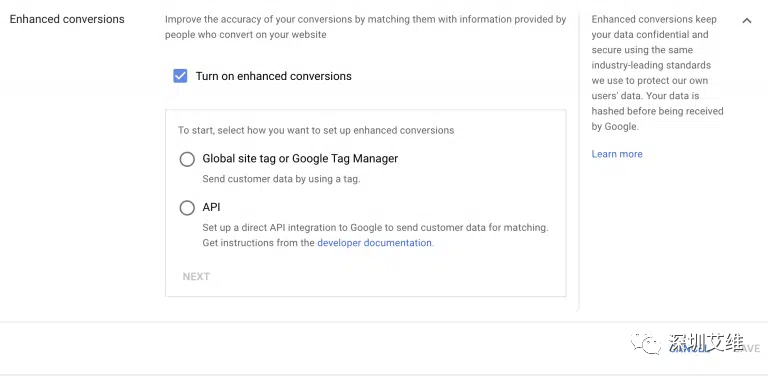
Task: Click the data confidentiality help text in the sidebar
Action: tap(657, 73)
